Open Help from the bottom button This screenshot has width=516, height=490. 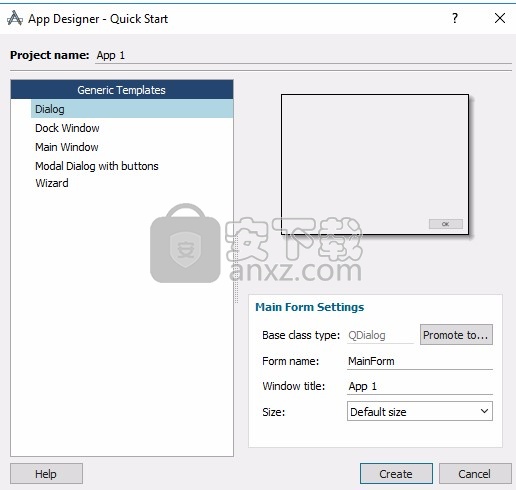pyautogui.click(x=46, y=474)
